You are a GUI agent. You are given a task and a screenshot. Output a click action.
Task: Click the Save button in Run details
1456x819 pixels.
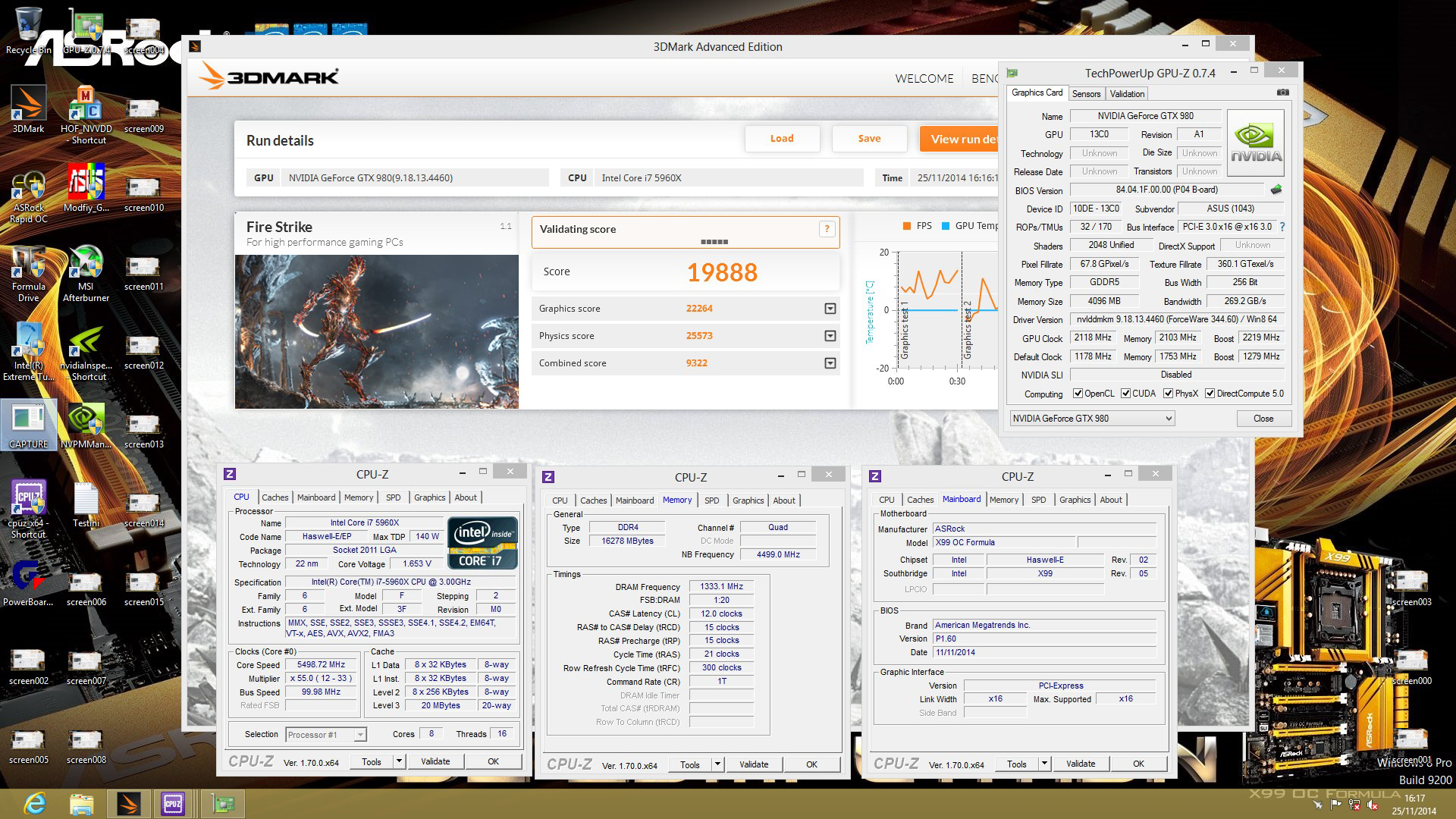[869, 139]
